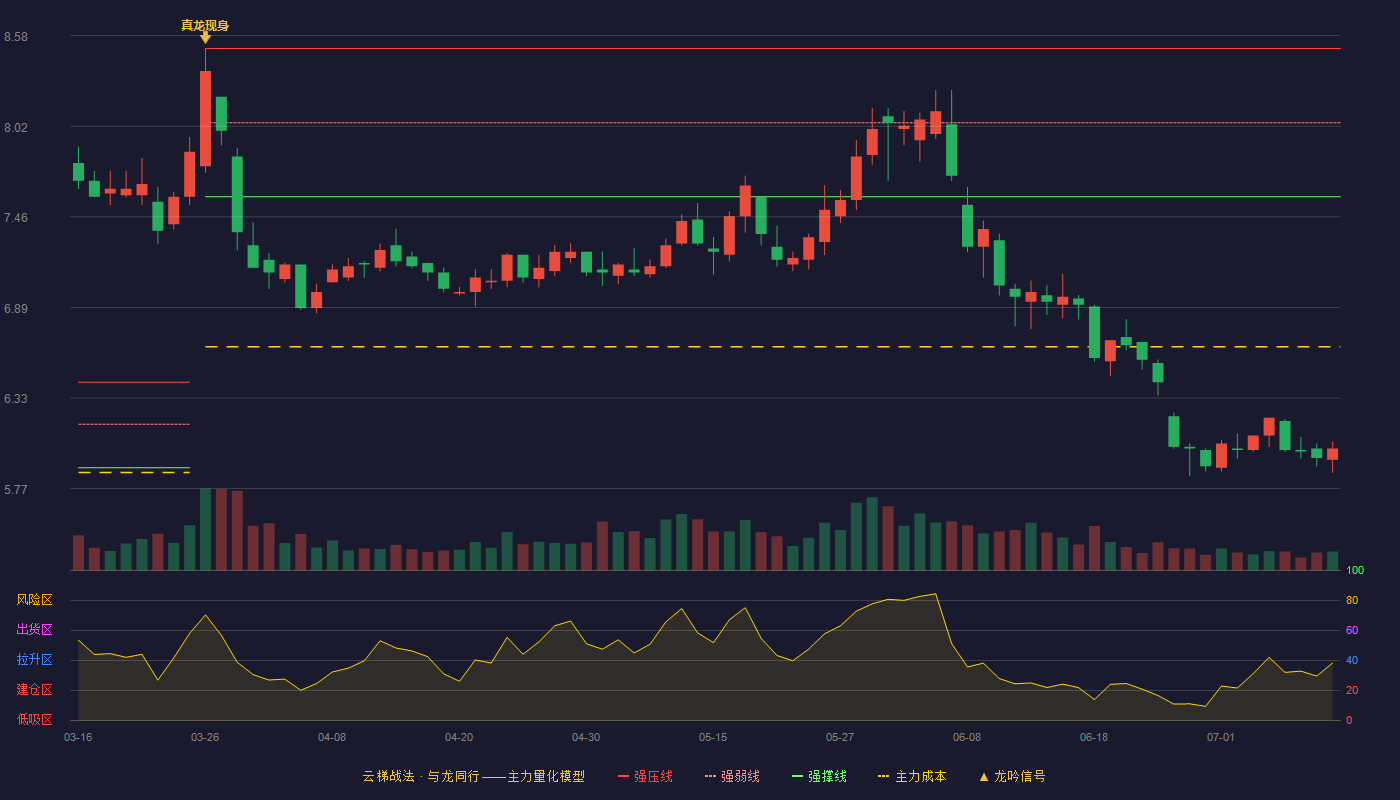Click the green 强撑线 legend line icon

pos(797,776)
